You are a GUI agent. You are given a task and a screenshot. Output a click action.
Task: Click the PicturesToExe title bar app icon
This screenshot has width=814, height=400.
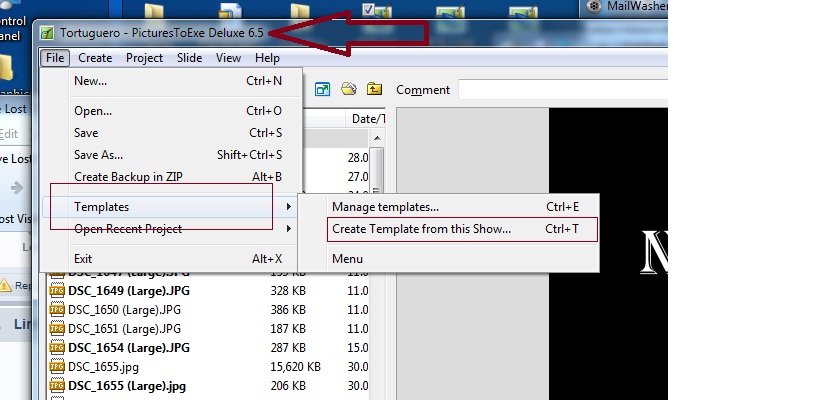point(47,33)
